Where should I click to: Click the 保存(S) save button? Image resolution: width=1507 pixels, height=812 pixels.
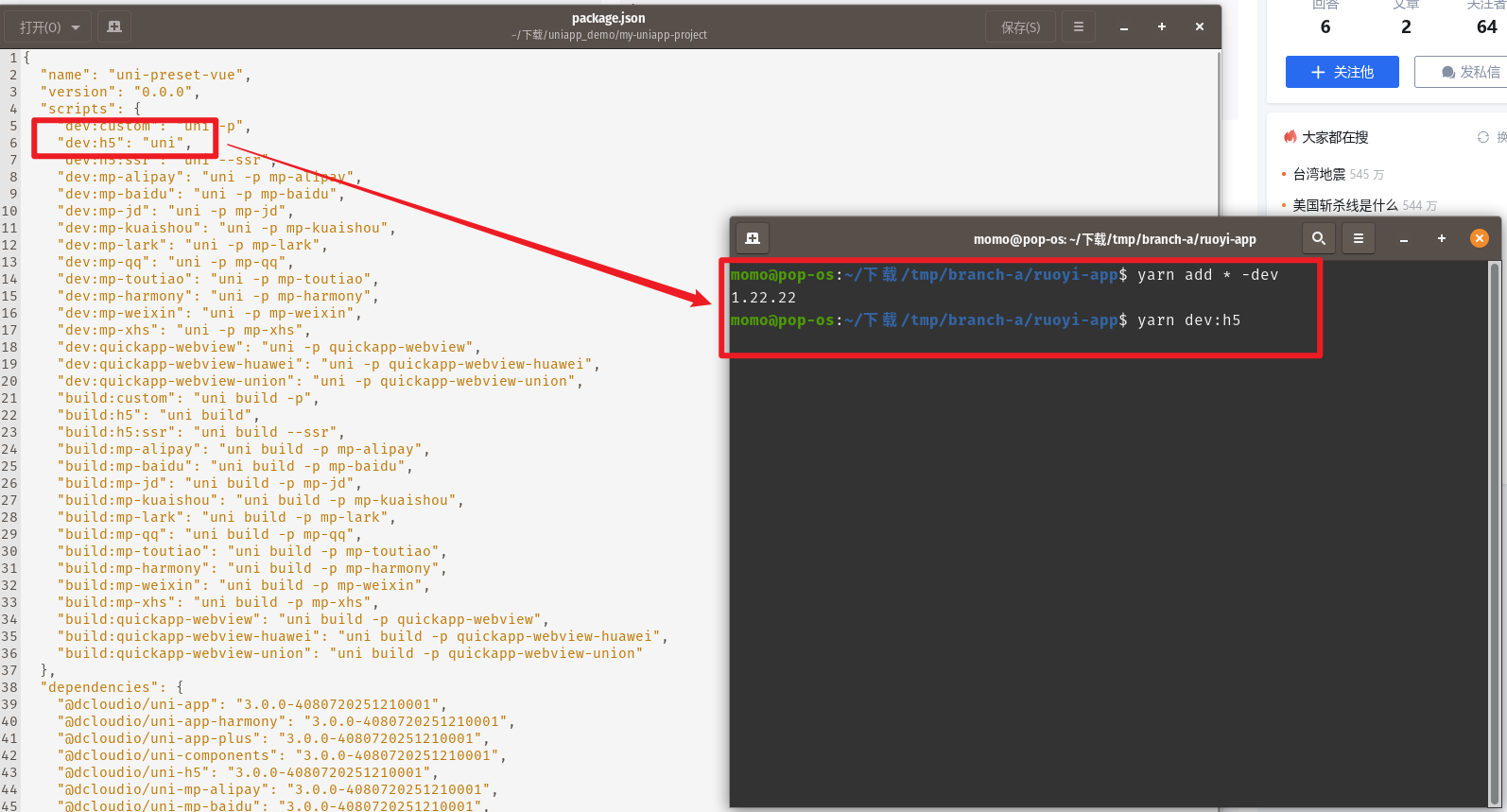(1020, 27)
